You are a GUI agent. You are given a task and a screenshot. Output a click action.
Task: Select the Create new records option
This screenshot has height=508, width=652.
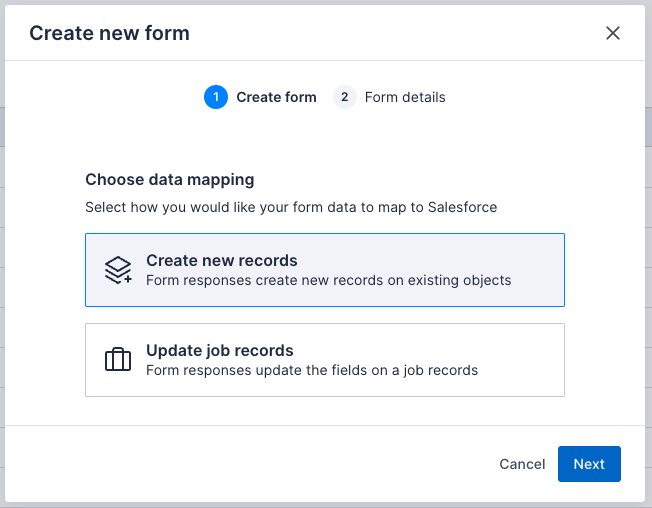(325, 270)
